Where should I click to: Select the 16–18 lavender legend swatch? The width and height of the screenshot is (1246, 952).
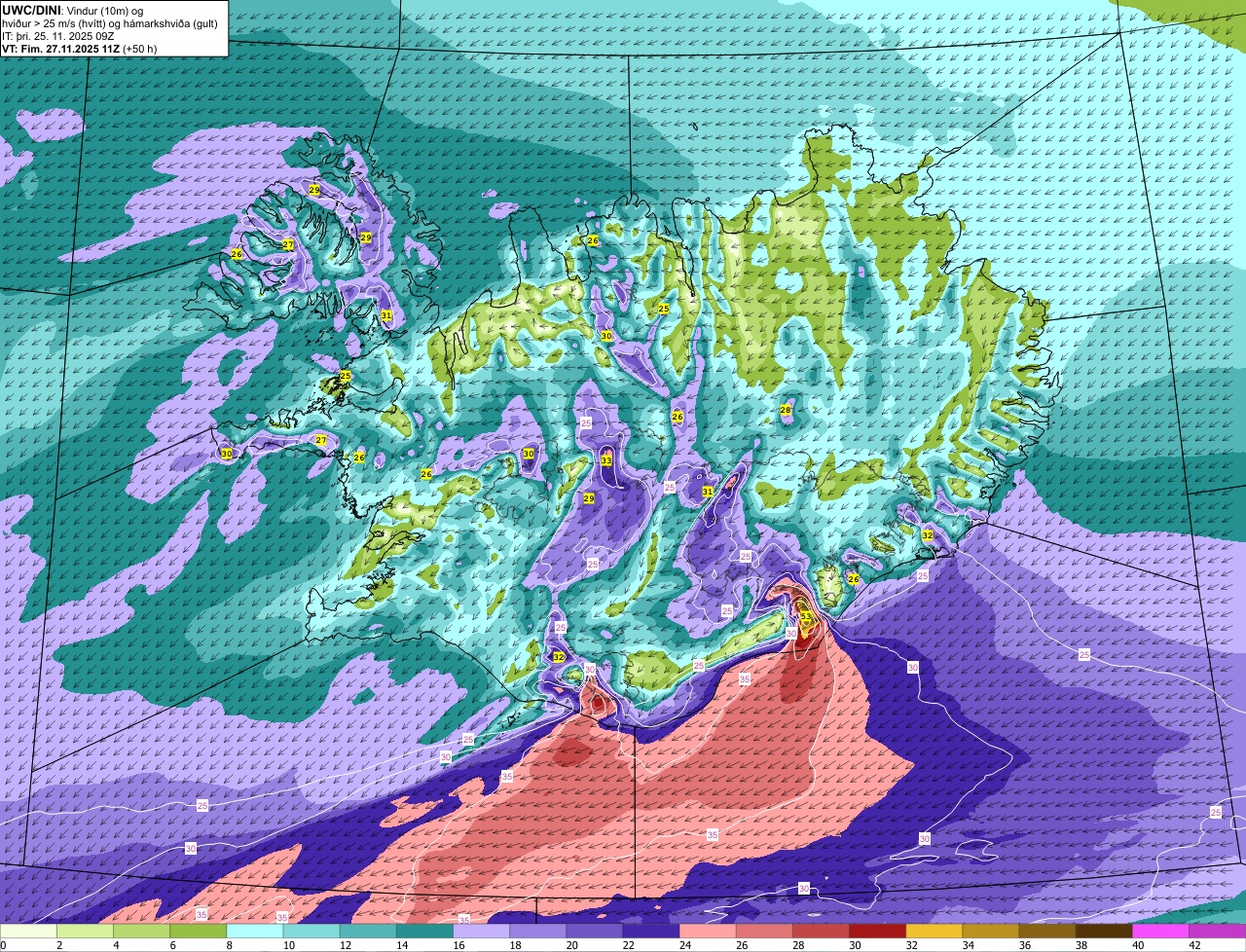(481, 932)
